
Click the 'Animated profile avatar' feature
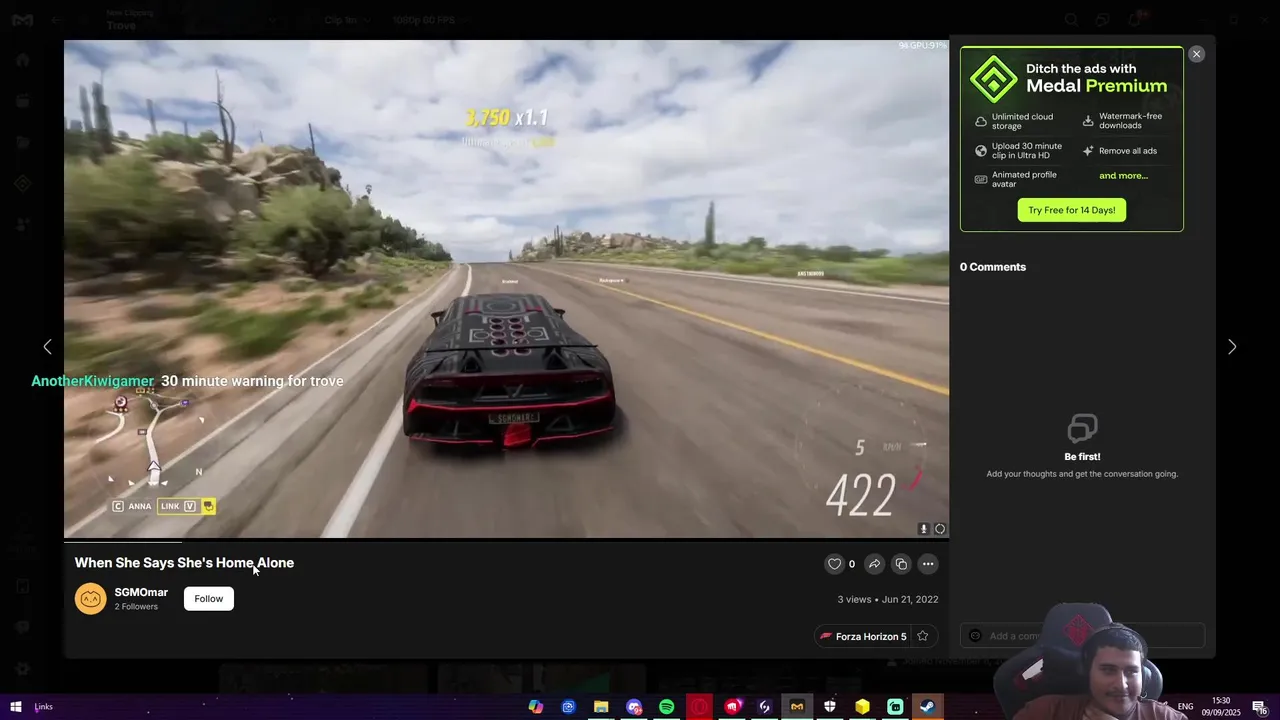click(1016, 180)
